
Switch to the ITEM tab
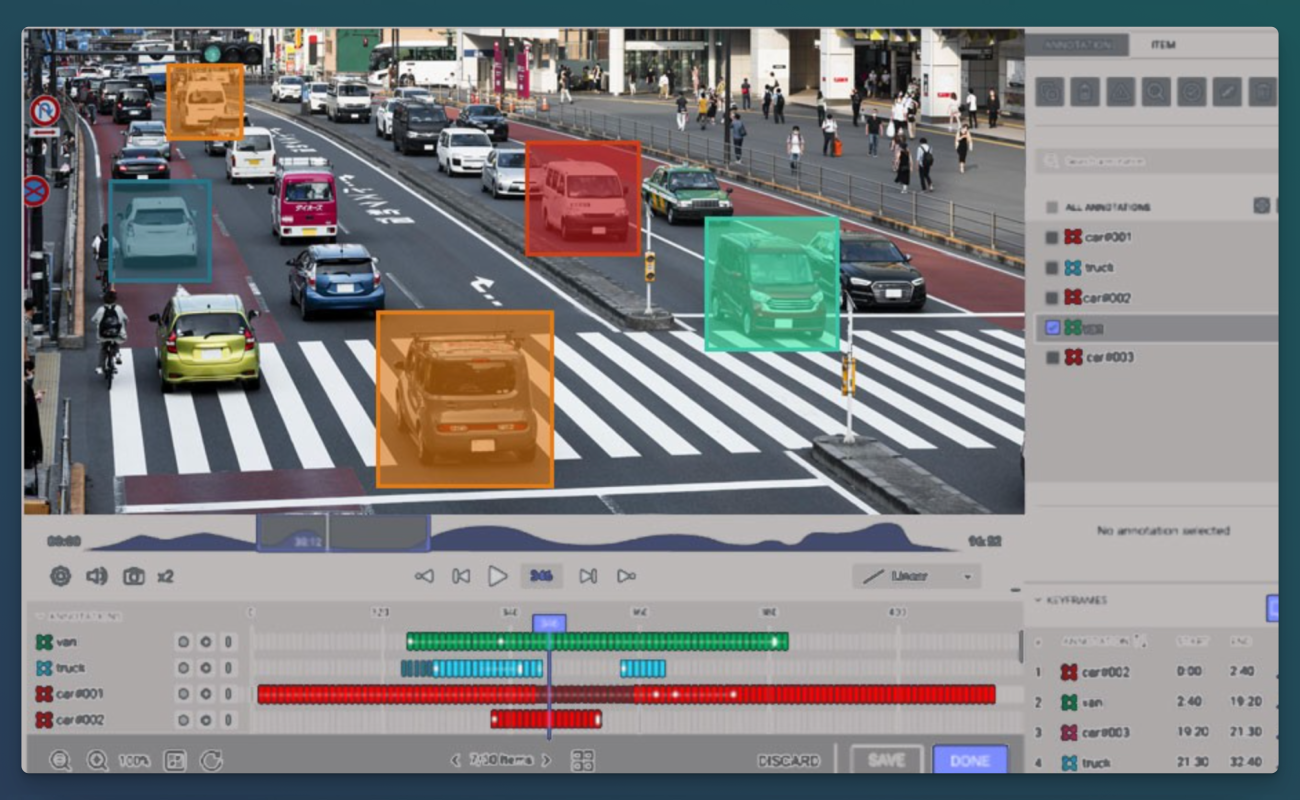(x=1163, y=45)
